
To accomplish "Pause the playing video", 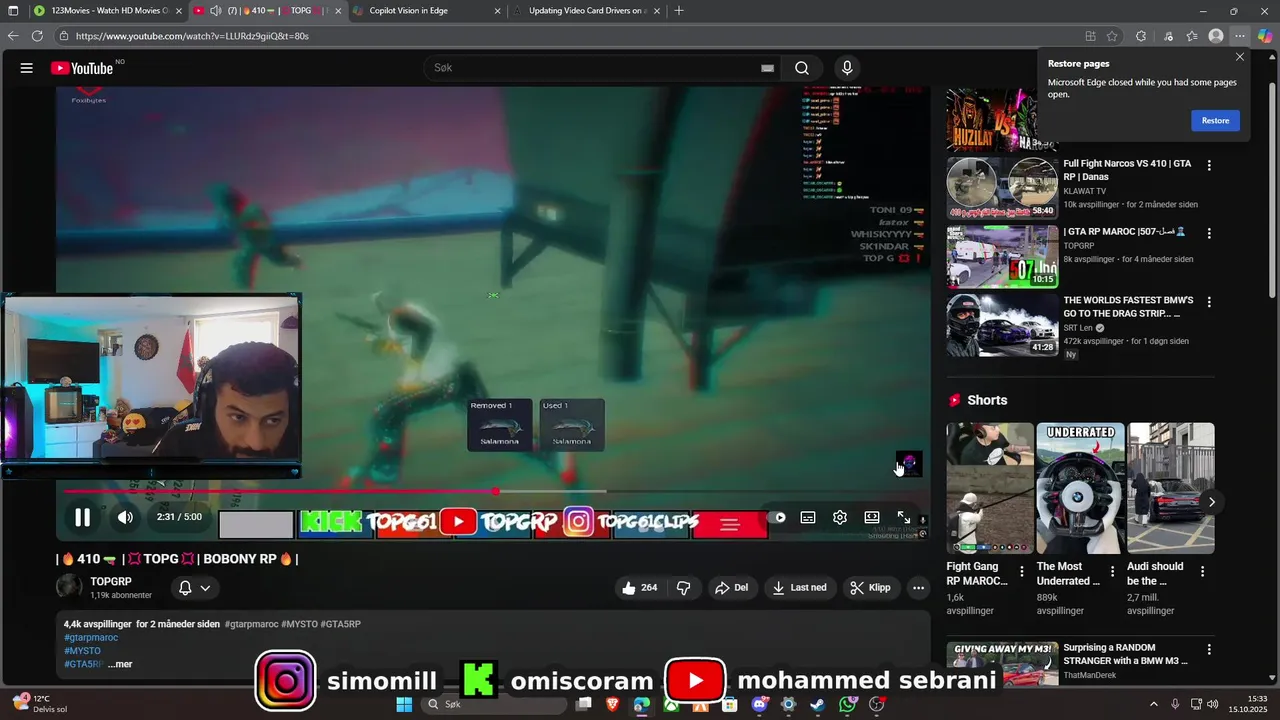I will click(x=82, y=517).
